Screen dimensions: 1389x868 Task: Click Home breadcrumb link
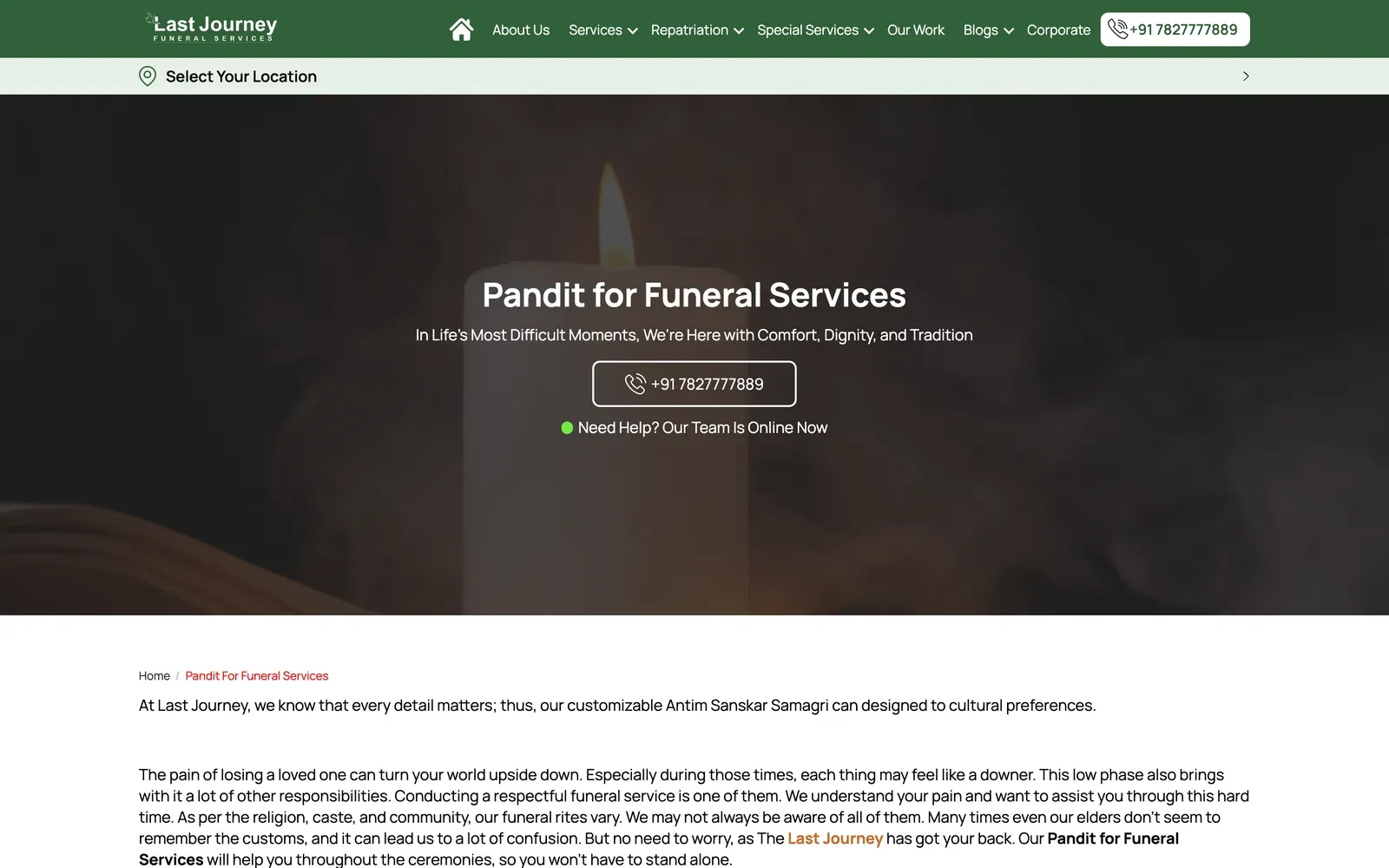pyautogui.click(x=155, y=675)
